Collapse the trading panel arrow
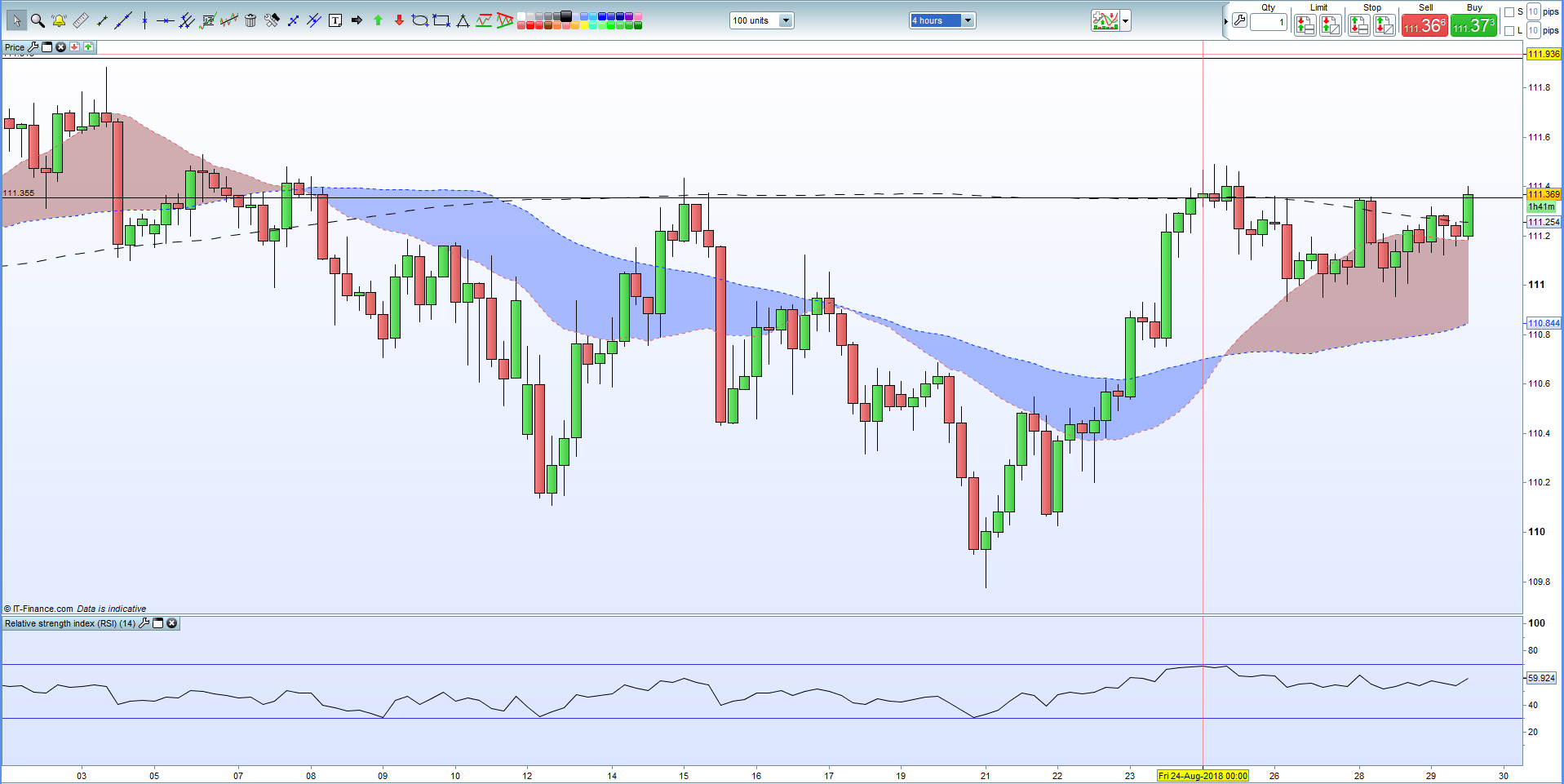The height and width of the screenshot is (784, 1564). click(1225, 21)
